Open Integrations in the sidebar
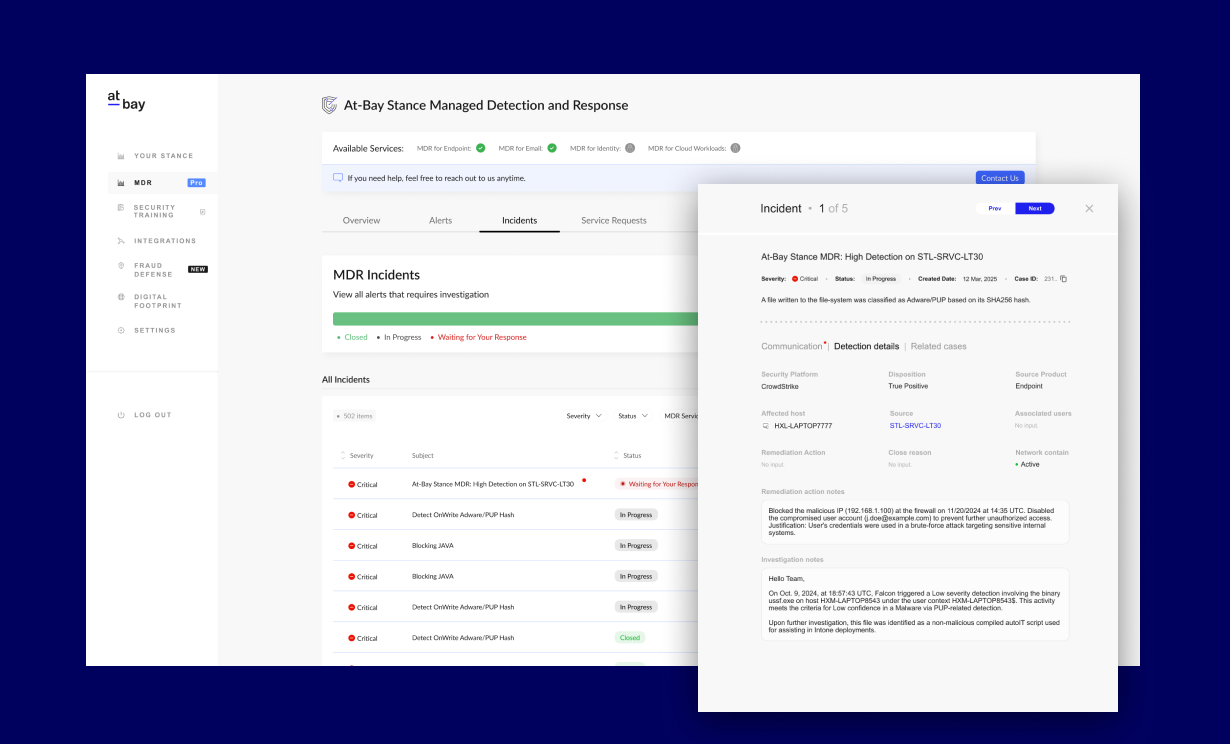Viewport: 1230px width, 744px height. tap(163, 241)
